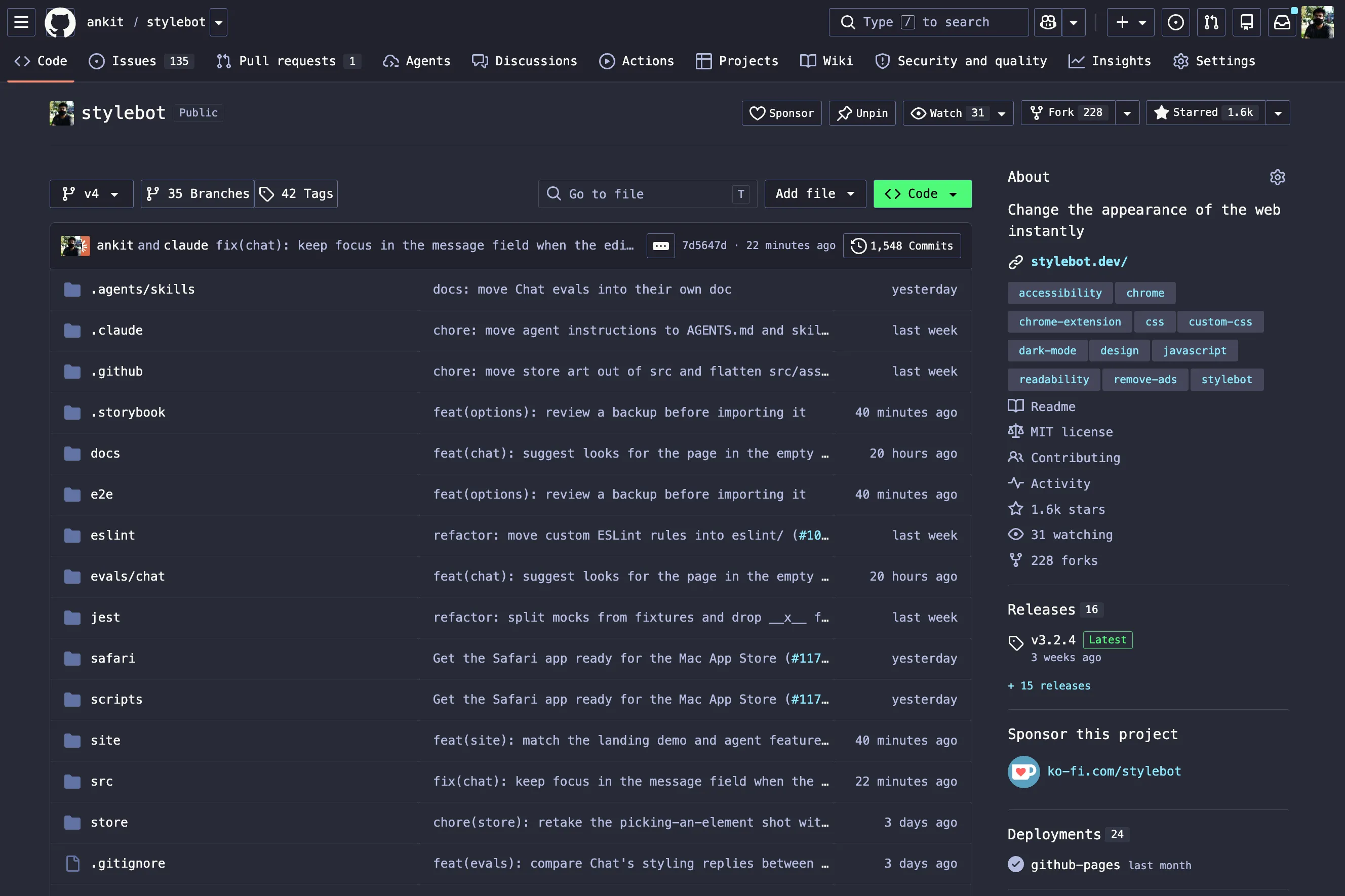Click the commit author avatars
The image size is (1345, 896).
click(75, 246)
